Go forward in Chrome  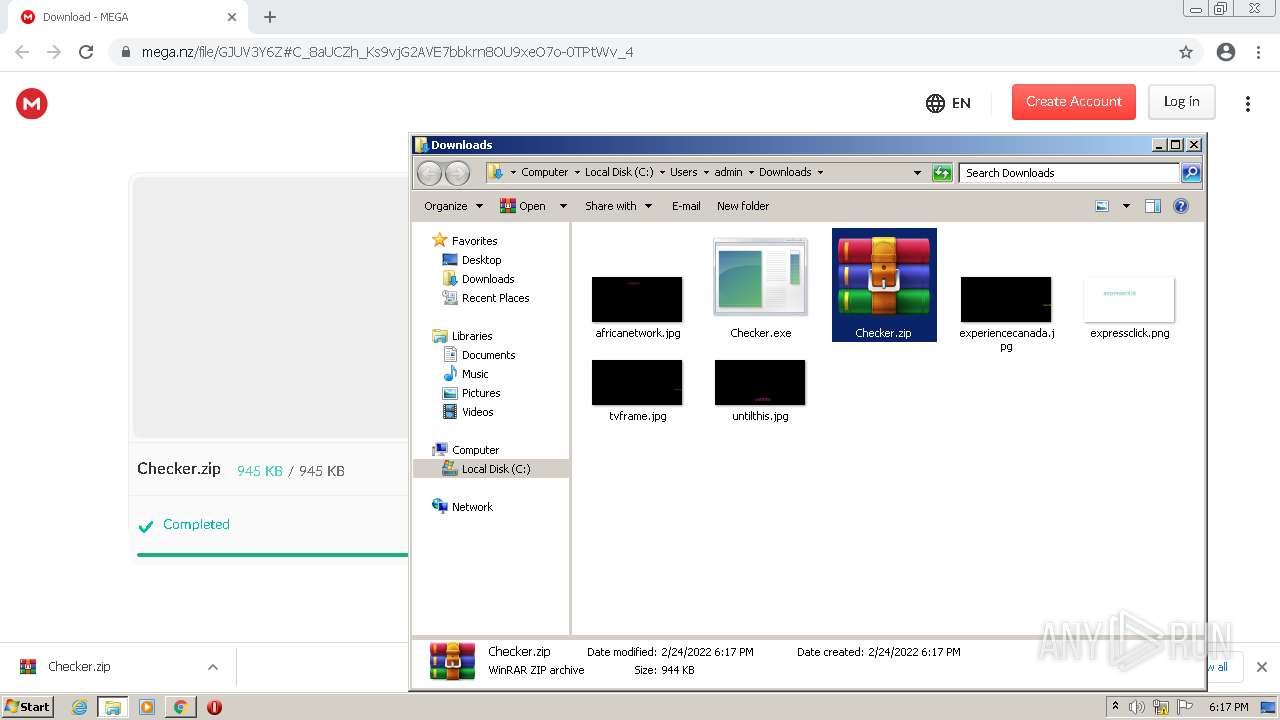coord(54,52)
